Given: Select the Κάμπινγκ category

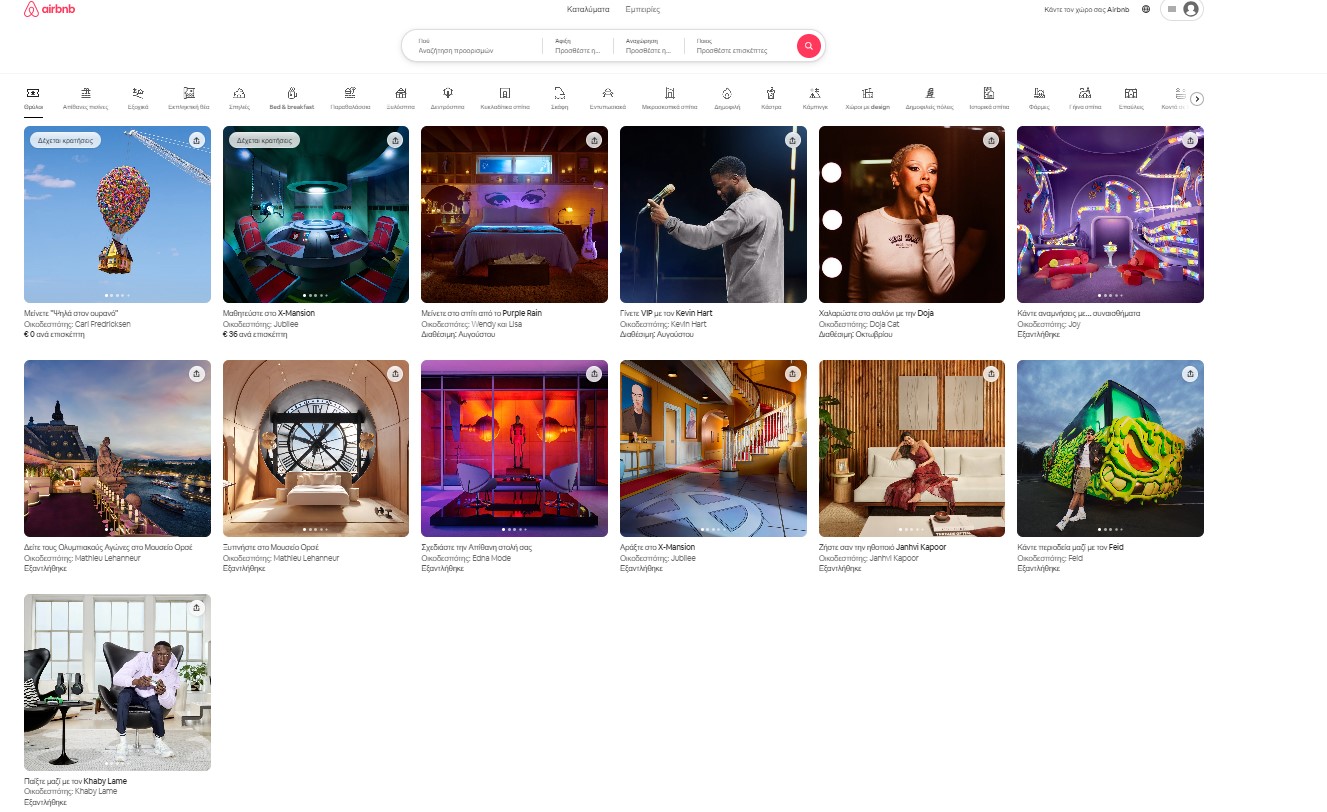Looking at the screenshot, I should [815, 97].
